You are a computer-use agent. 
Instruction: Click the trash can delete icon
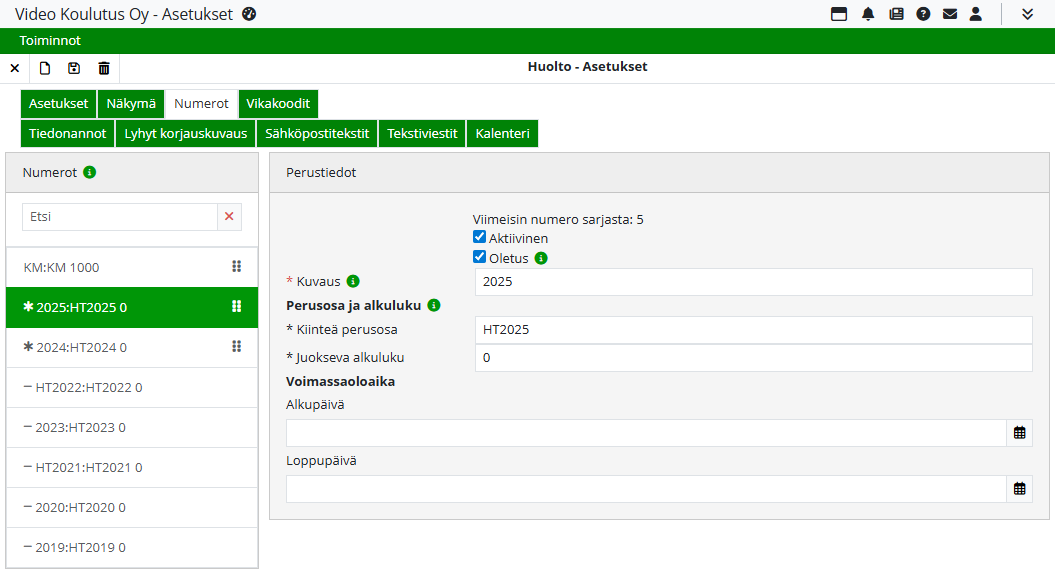[x=104, y=68]
